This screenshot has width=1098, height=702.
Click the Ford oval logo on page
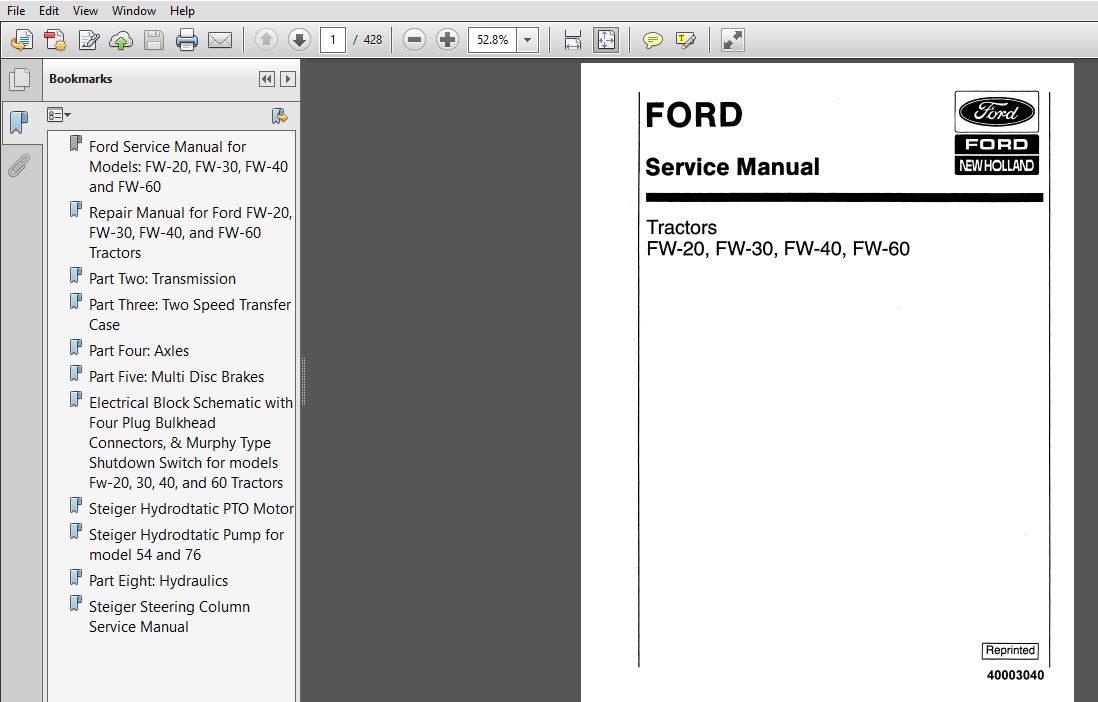tap(996, 111)
